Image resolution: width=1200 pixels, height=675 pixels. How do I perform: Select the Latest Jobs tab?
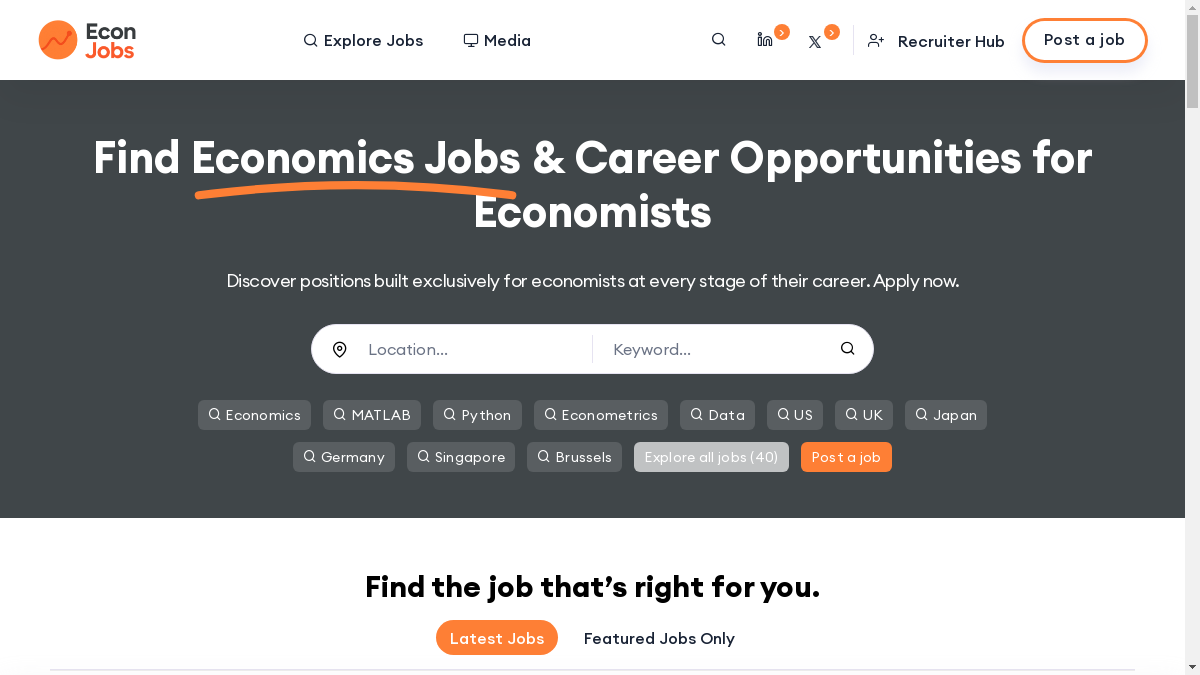coord(497,638)
